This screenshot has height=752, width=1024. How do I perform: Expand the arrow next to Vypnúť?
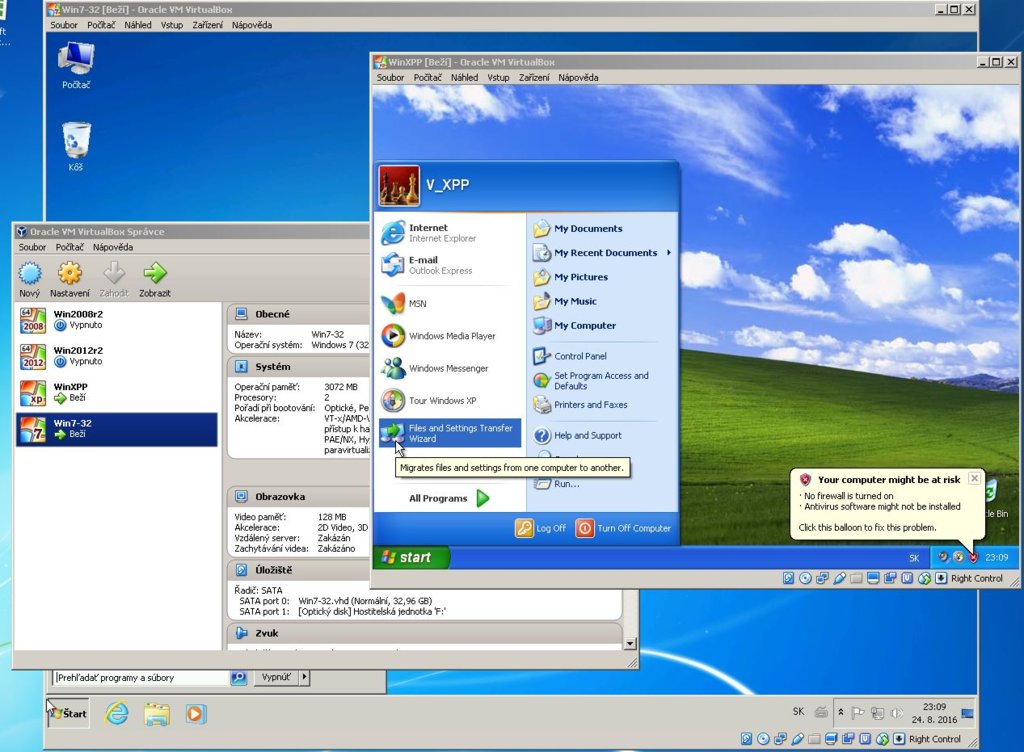(304, 677)
